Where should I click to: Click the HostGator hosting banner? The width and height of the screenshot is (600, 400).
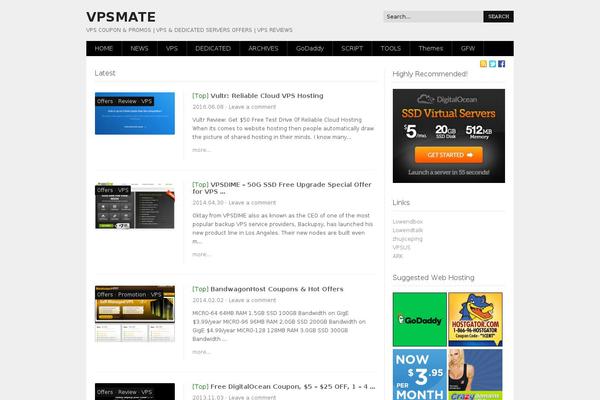475,320
